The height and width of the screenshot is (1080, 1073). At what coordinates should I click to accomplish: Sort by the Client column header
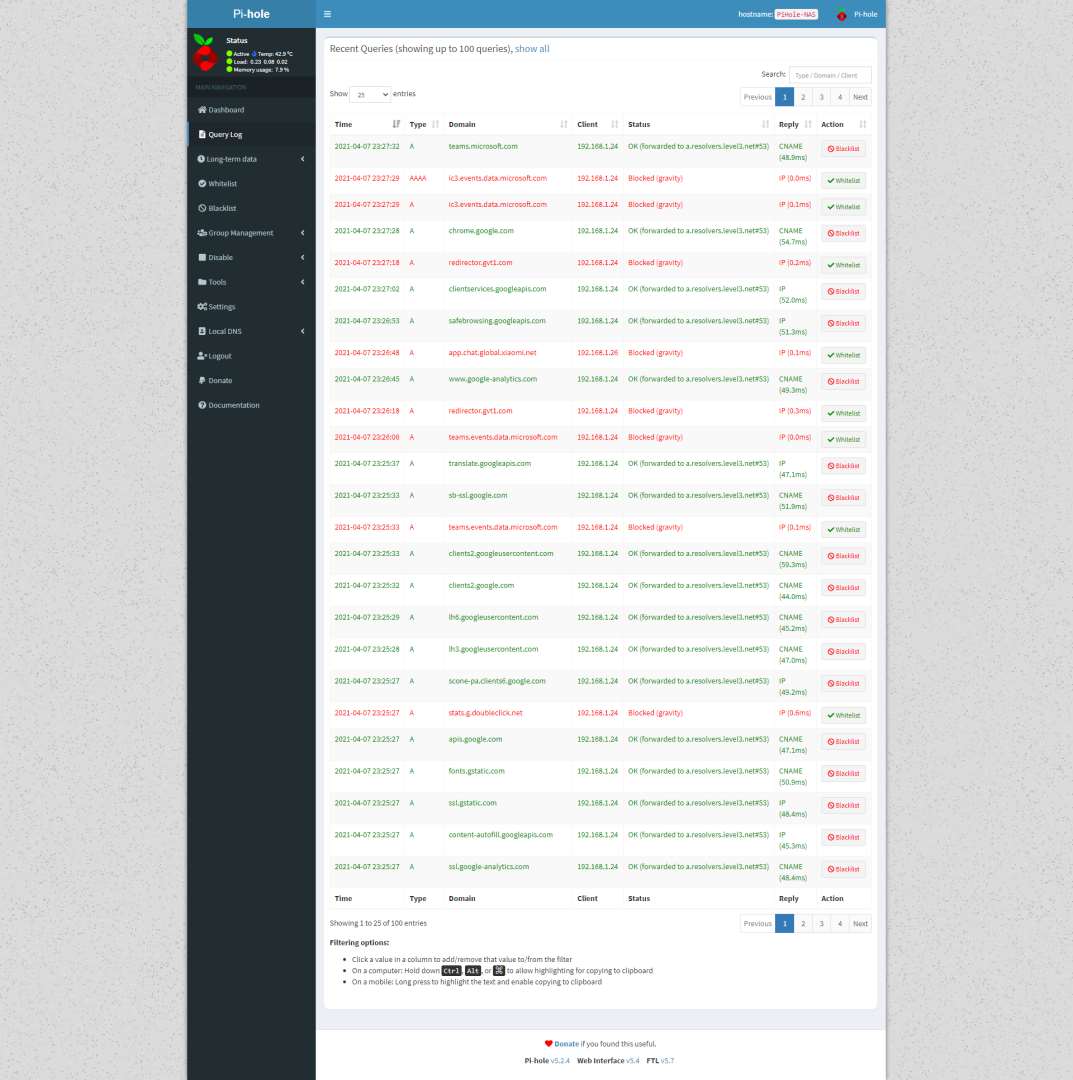pyautogui.click(x=597, y=125)
